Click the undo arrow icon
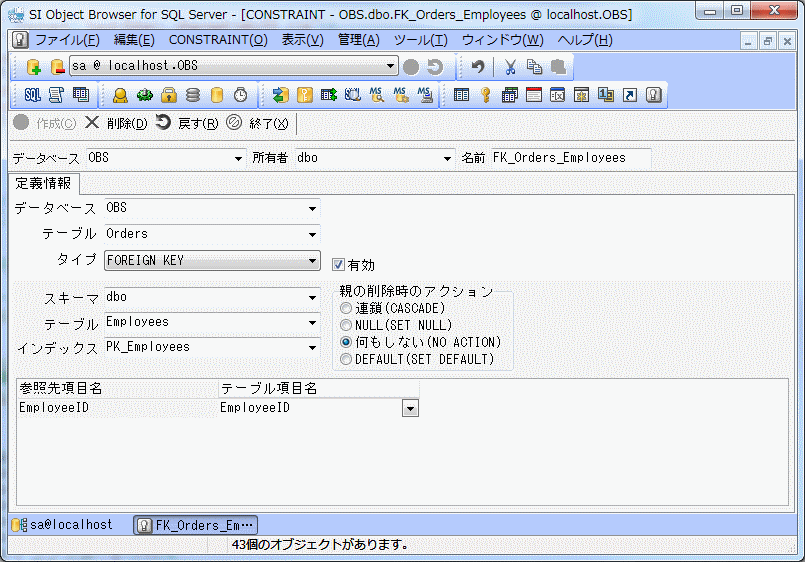This screenshot has height=562, width=805. click(x=478, y=67)
